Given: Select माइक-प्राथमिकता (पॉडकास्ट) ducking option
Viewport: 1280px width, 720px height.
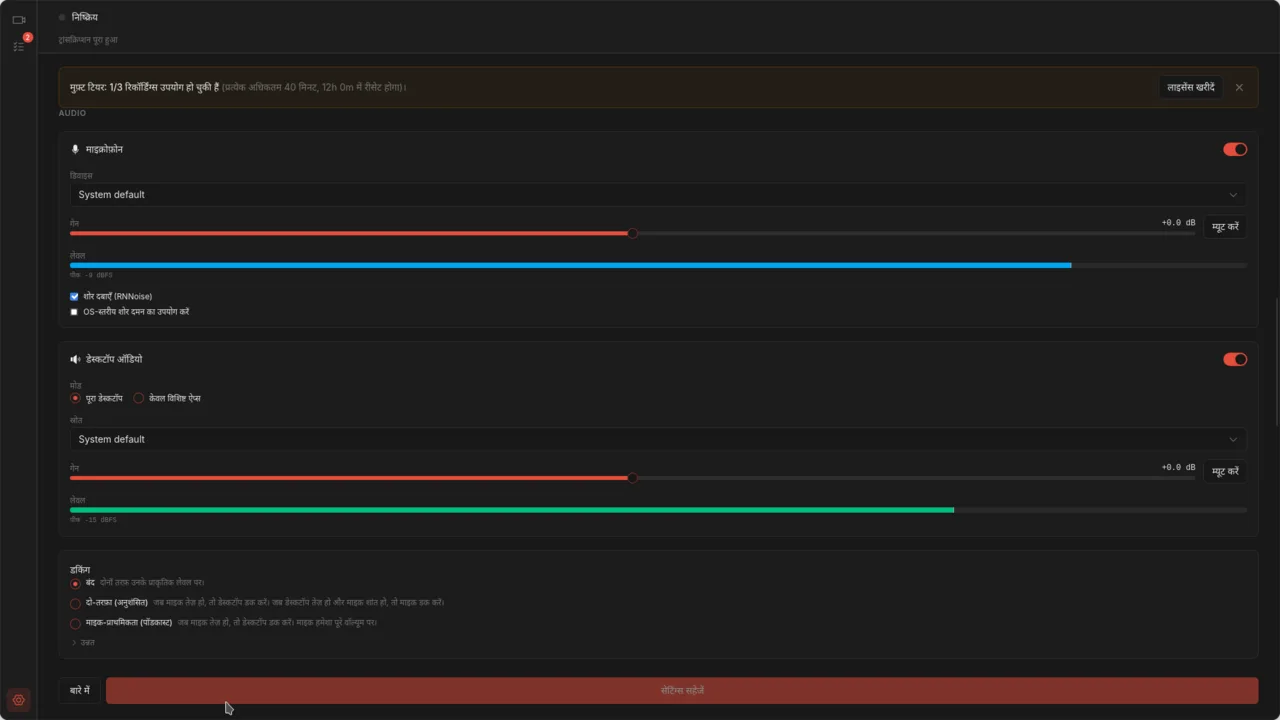Looking at the screenshot, I should tap(75, 623).
